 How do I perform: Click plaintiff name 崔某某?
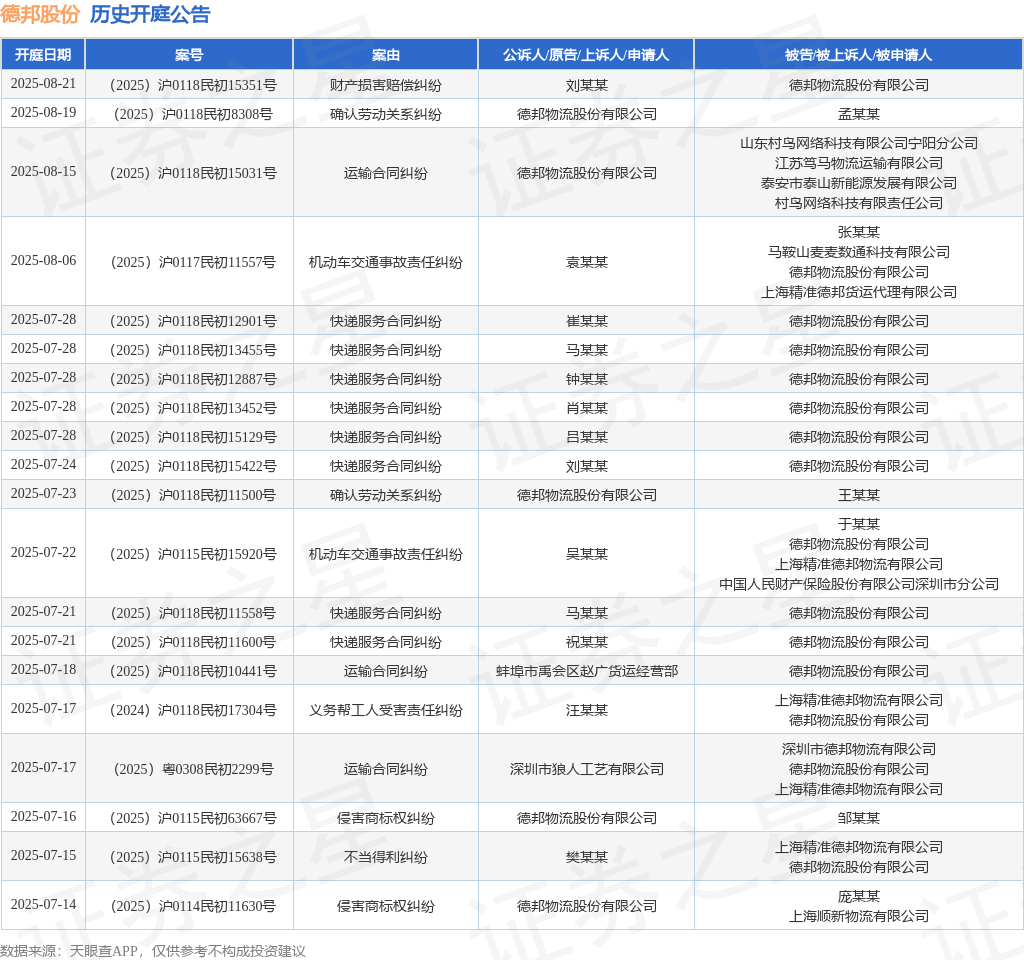point(586,321)
